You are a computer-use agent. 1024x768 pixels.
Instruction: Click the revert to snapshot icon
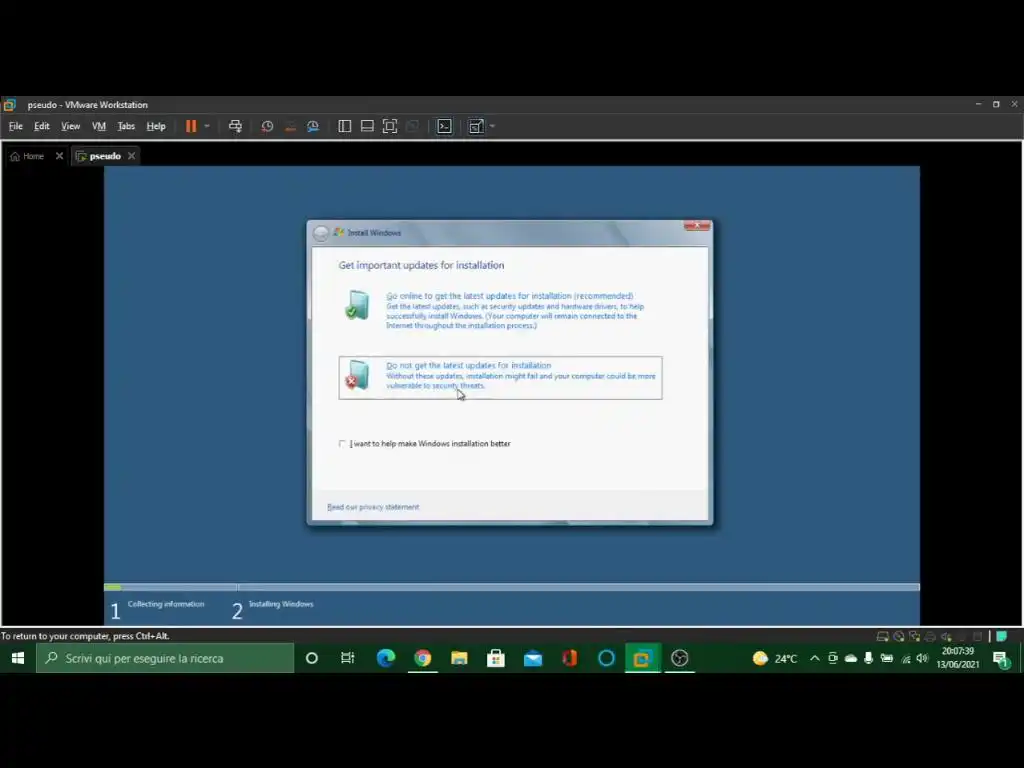(x=290, y=126)
